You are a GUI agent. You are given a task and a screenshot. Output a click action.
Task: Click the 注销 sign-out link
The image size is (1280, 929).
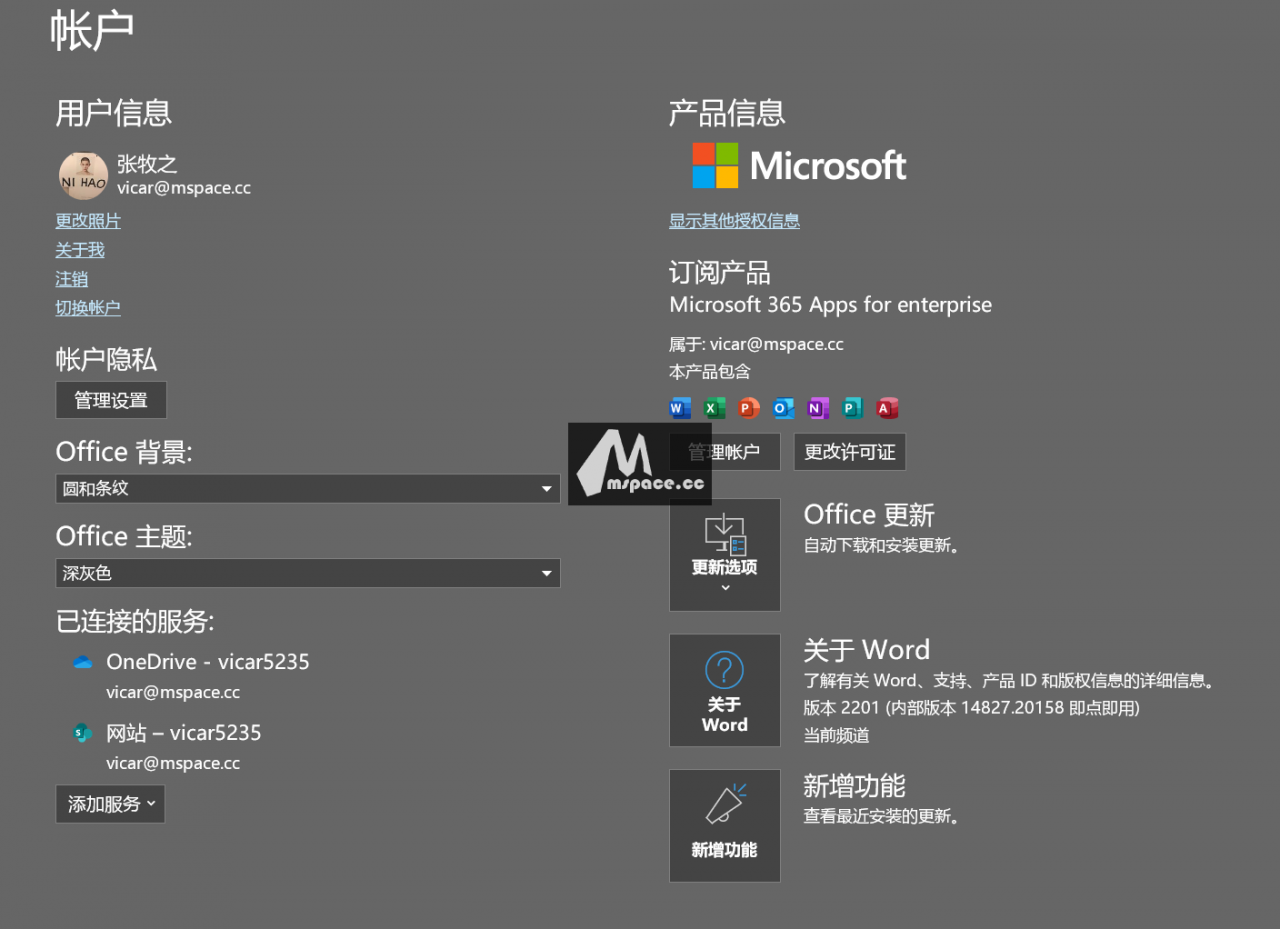click(x=72, y=279)
